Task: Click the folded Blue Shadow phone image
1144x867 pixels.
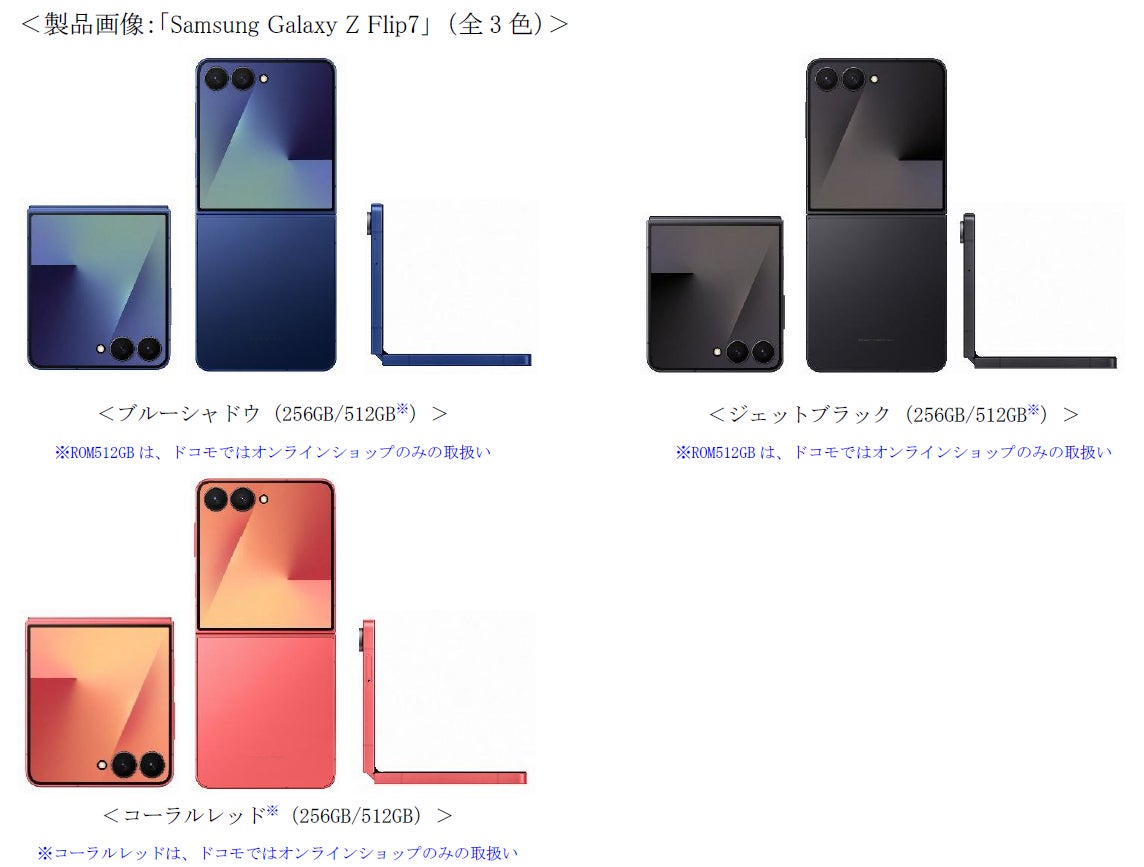Action: tap(99, 288)
